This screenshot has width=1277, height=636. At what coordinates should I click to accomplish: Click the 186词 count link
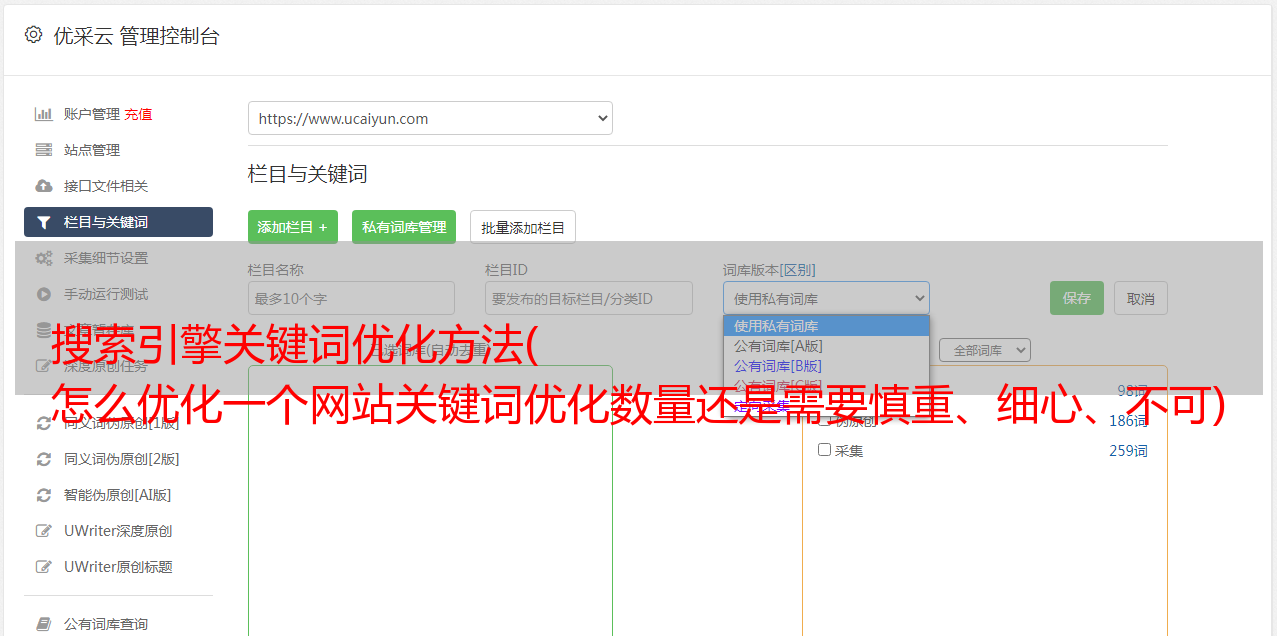(1128, 421)
